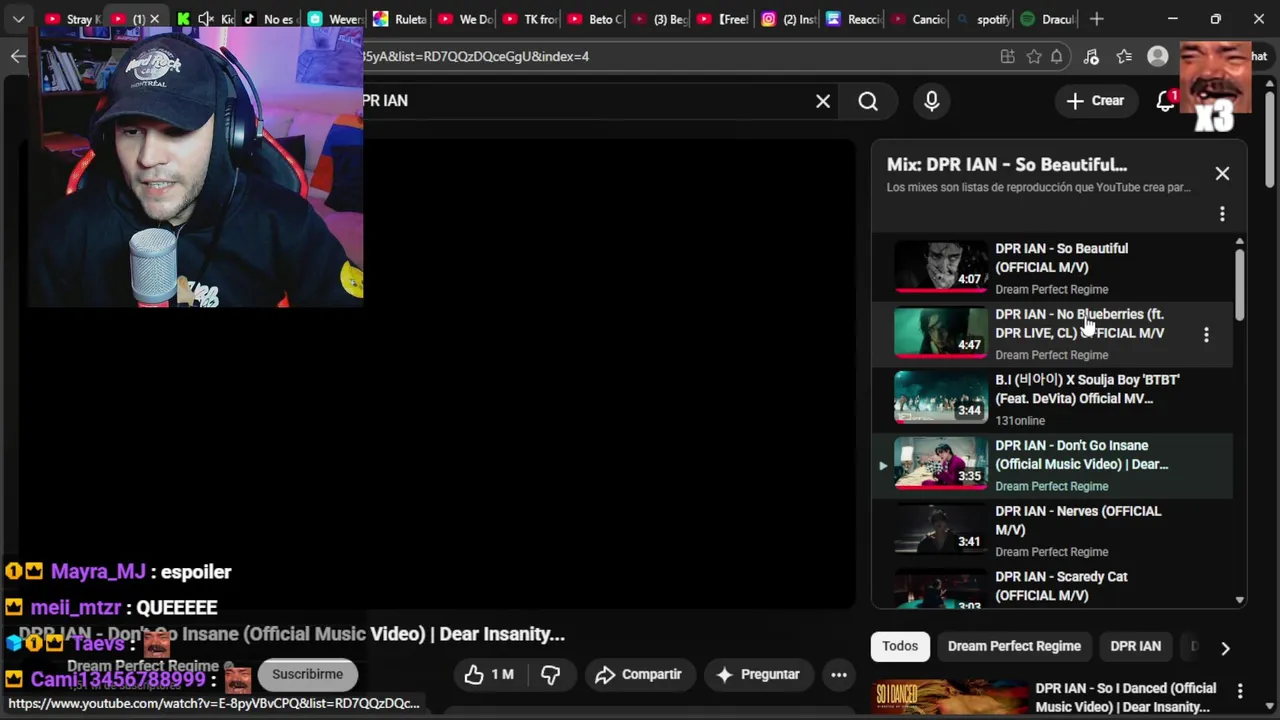Select the Dream Perfect Regime filter chip

(x=1014, y=647)
